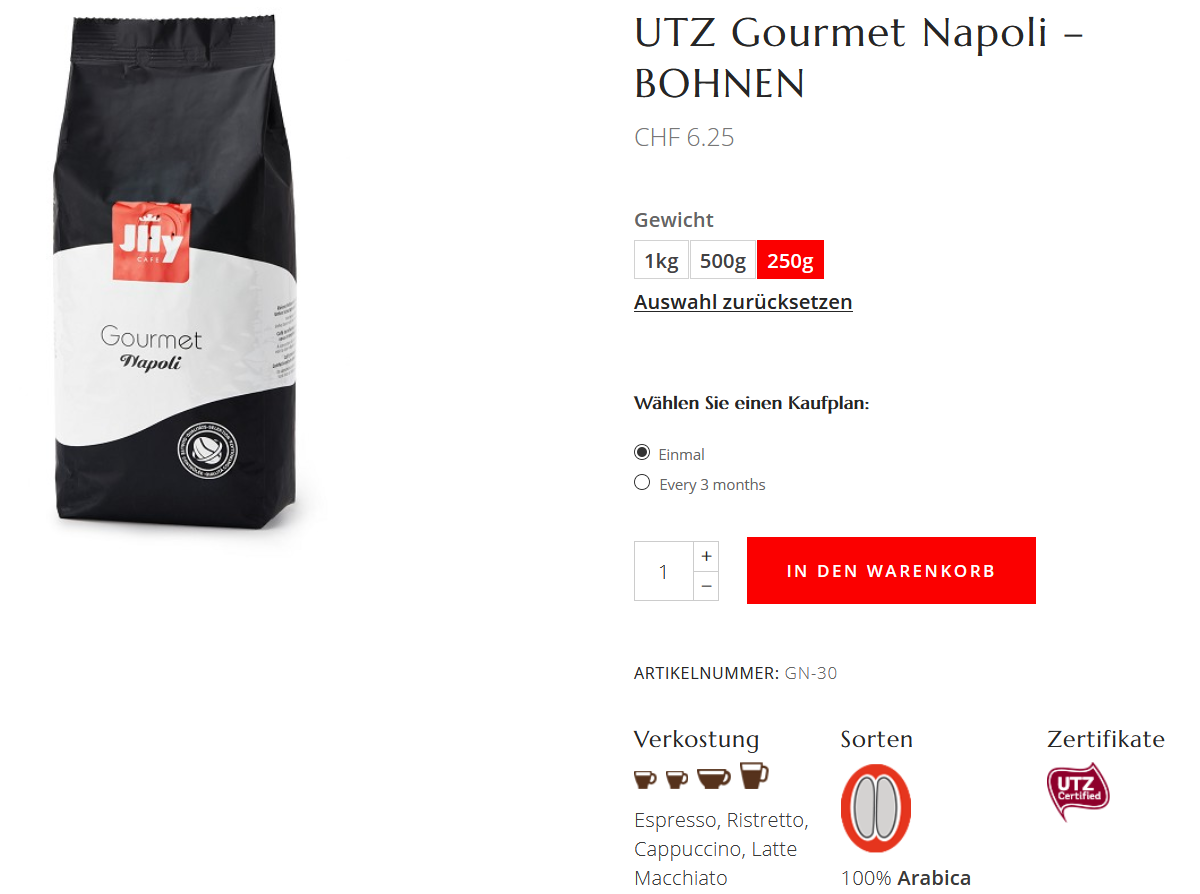Click the red Arabica coffee bean icon

click(x=876, y=808)
